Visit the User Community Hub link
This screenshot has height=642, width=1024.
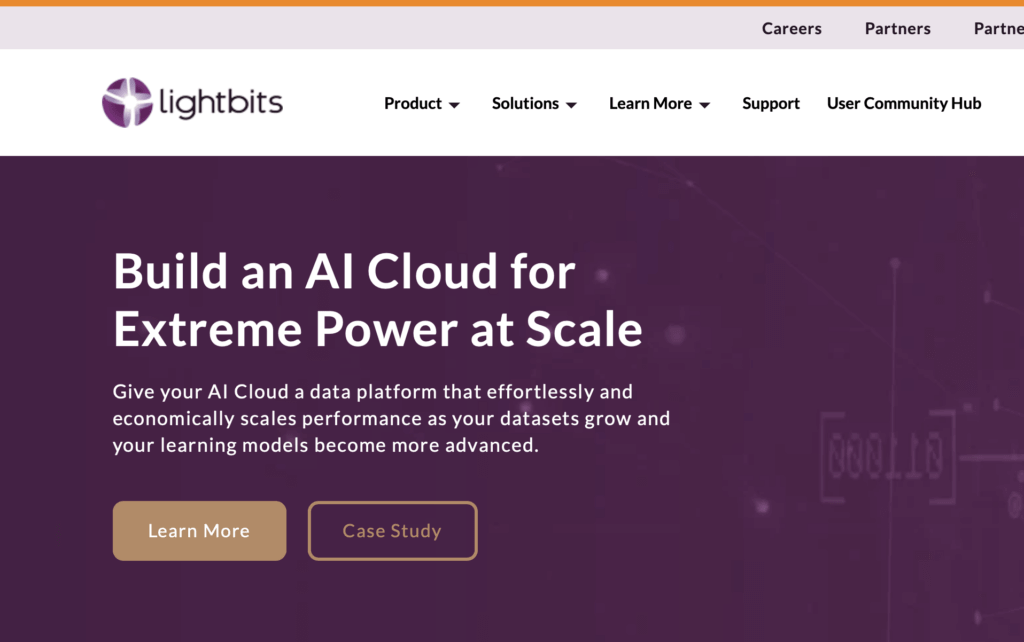pyautogui.click(x=903, y=103)
